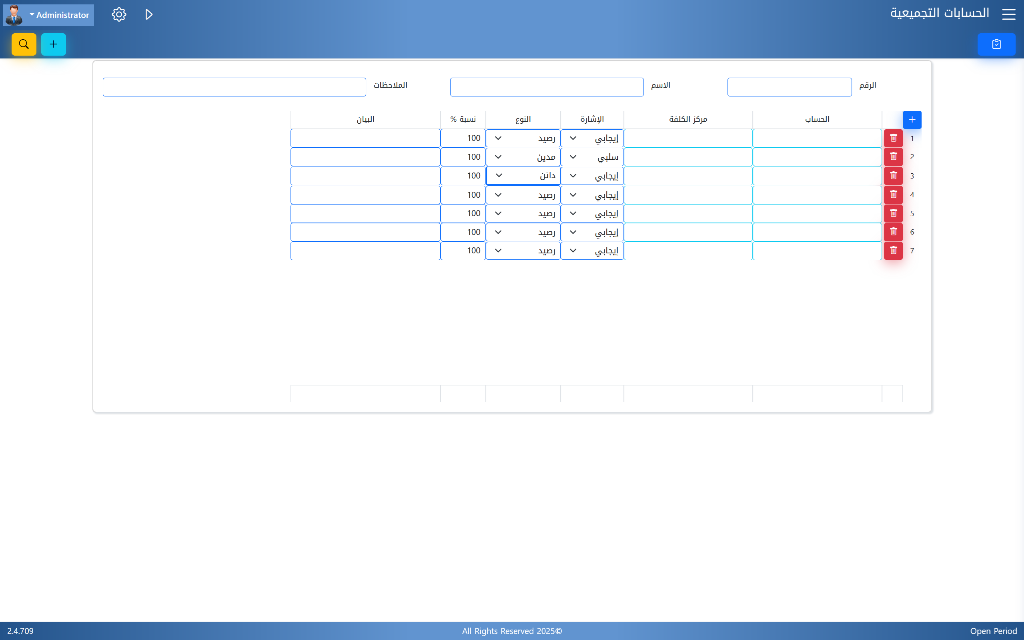Click the yellow search button

pos(24,44)
